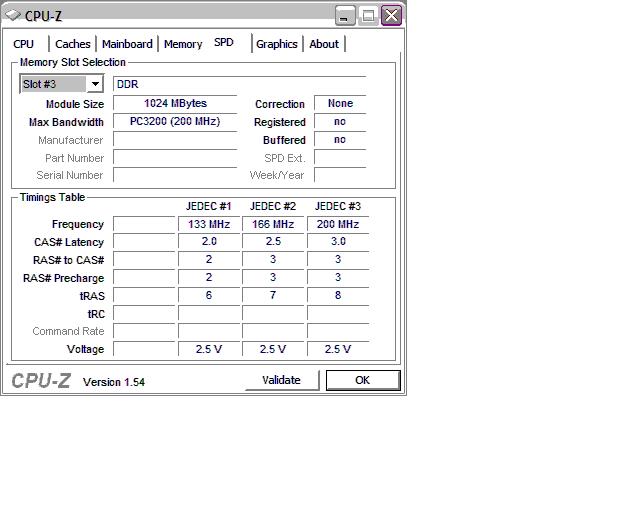Switch to the Memory tab
This screenshot has height=512, width=640.
183,44
